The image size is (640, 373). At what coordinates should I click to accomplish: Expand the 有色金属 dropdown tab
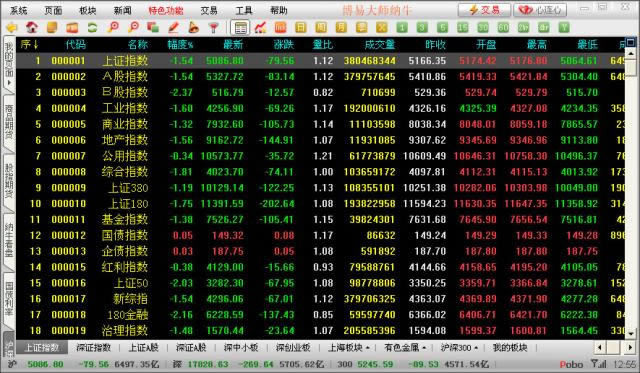(x=405, y=348)
